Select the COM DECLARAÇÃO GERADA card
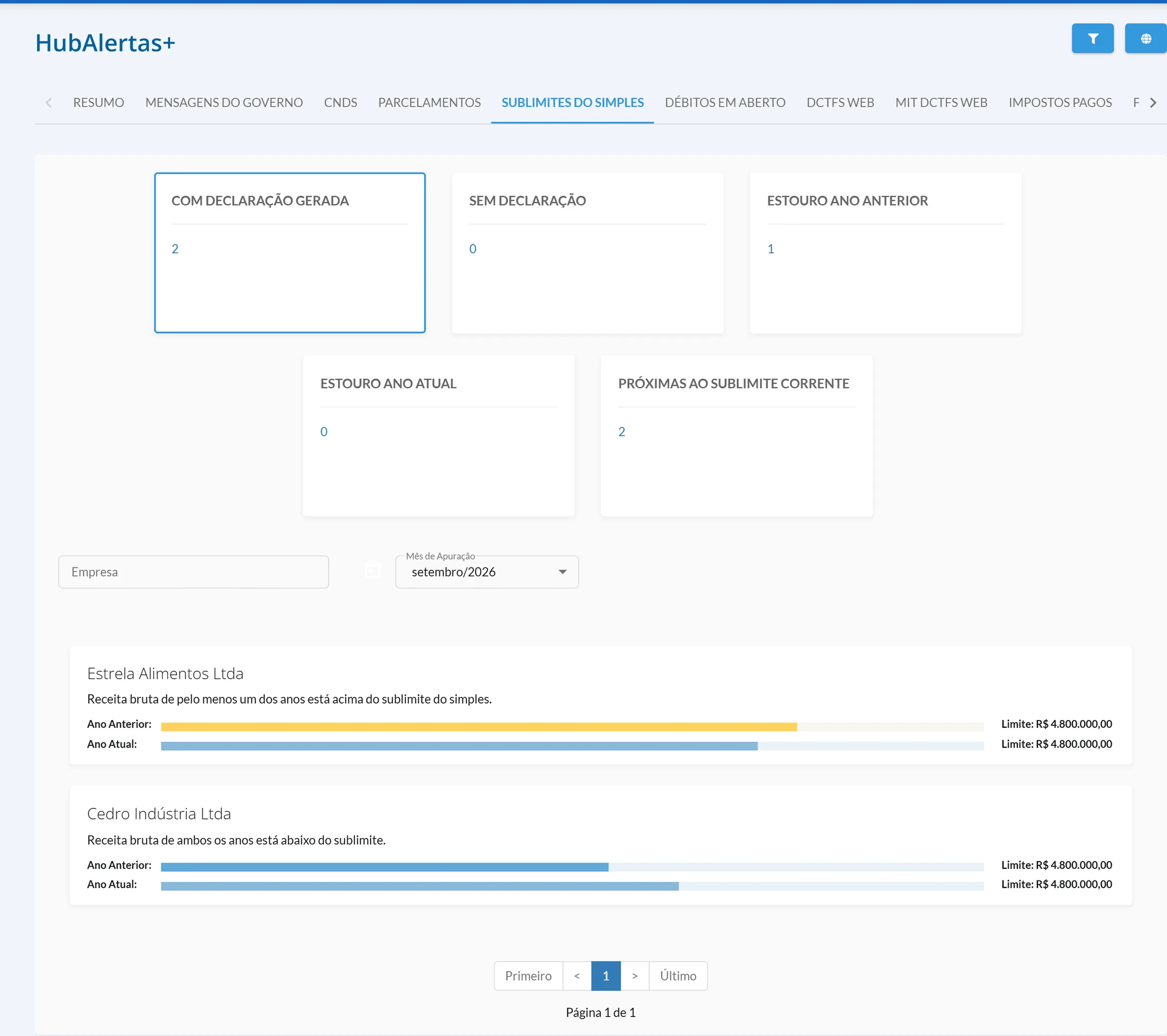 tap(289, 252)
